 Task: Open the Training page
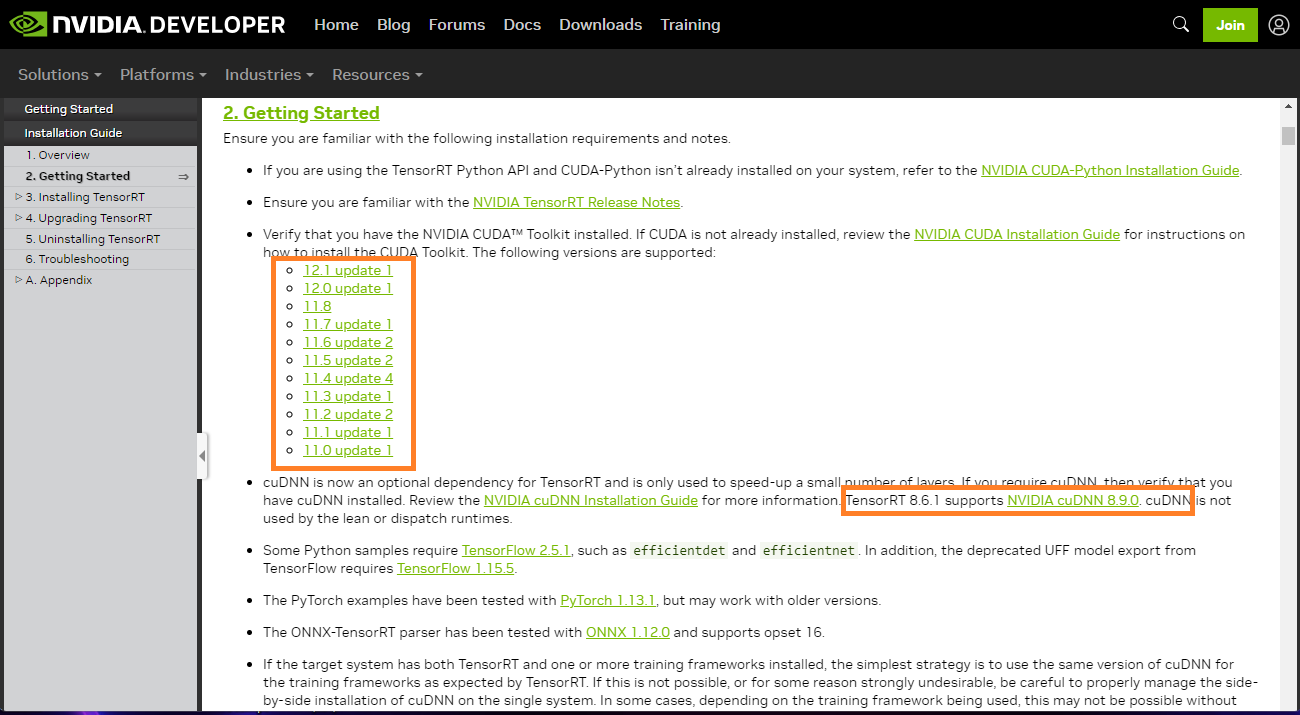point(690,25)
